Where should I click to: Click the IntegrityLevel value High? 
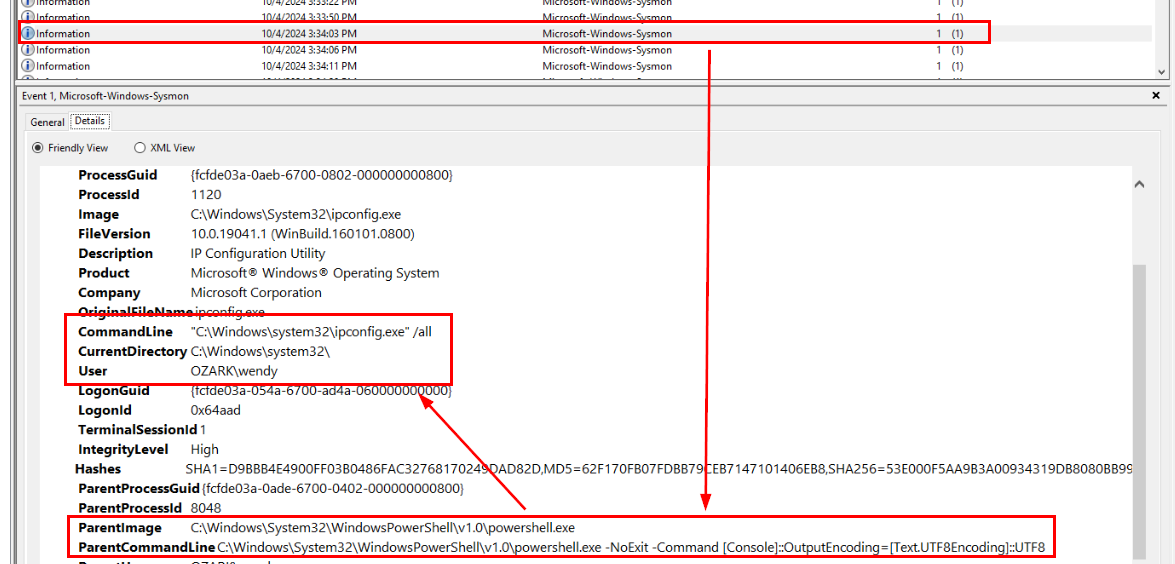click(x=205, y=449)
